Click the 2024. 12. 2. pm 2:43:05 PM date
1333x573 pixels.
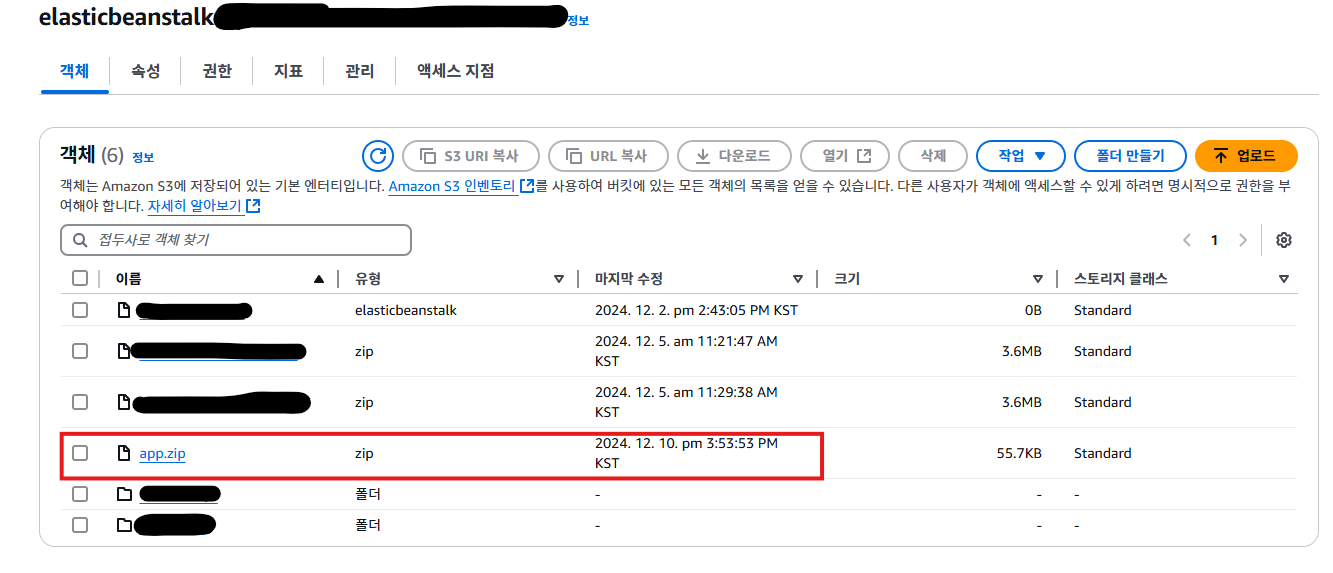tap(696, 310)
